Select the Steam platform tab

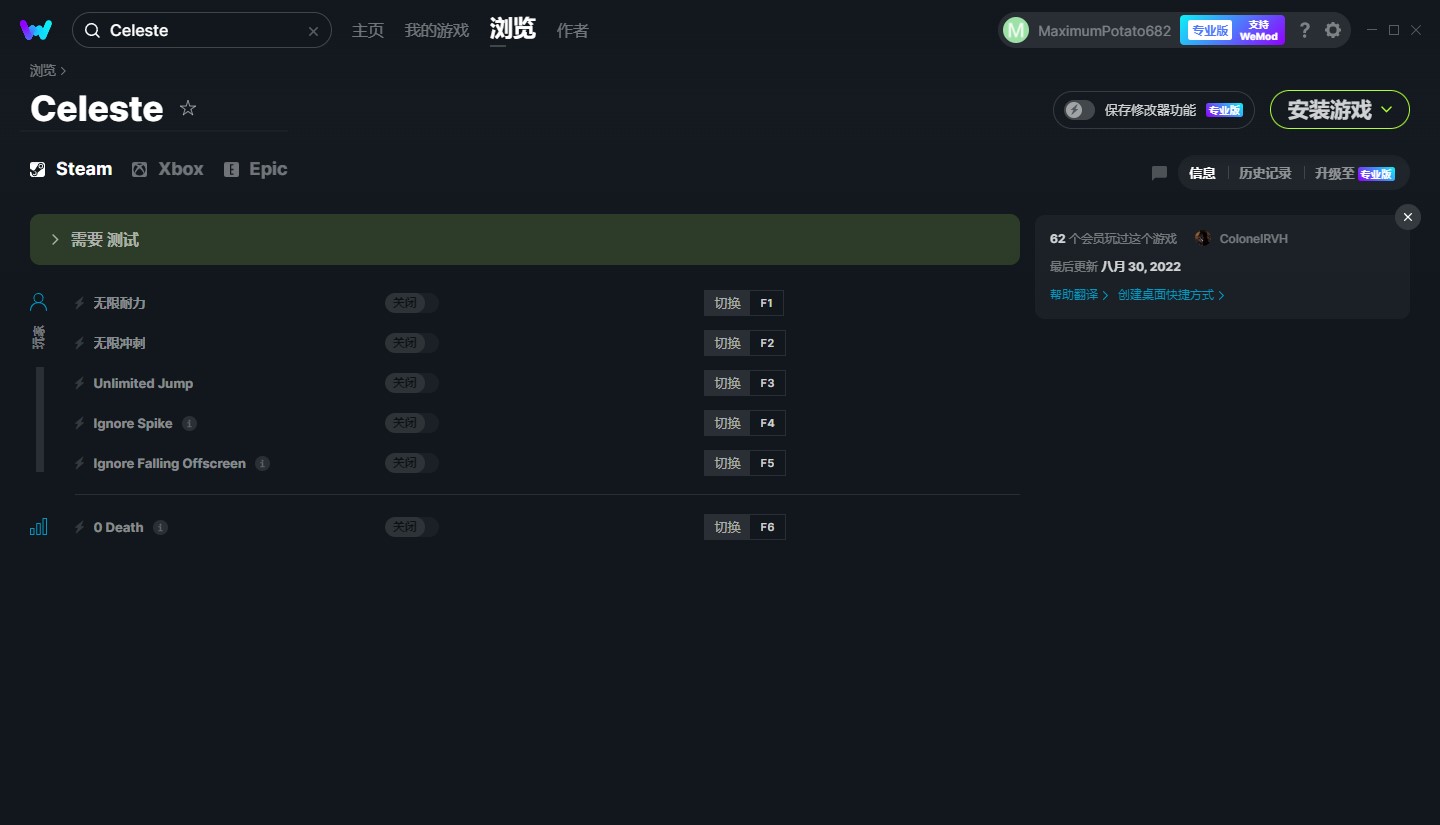[71, 169]
